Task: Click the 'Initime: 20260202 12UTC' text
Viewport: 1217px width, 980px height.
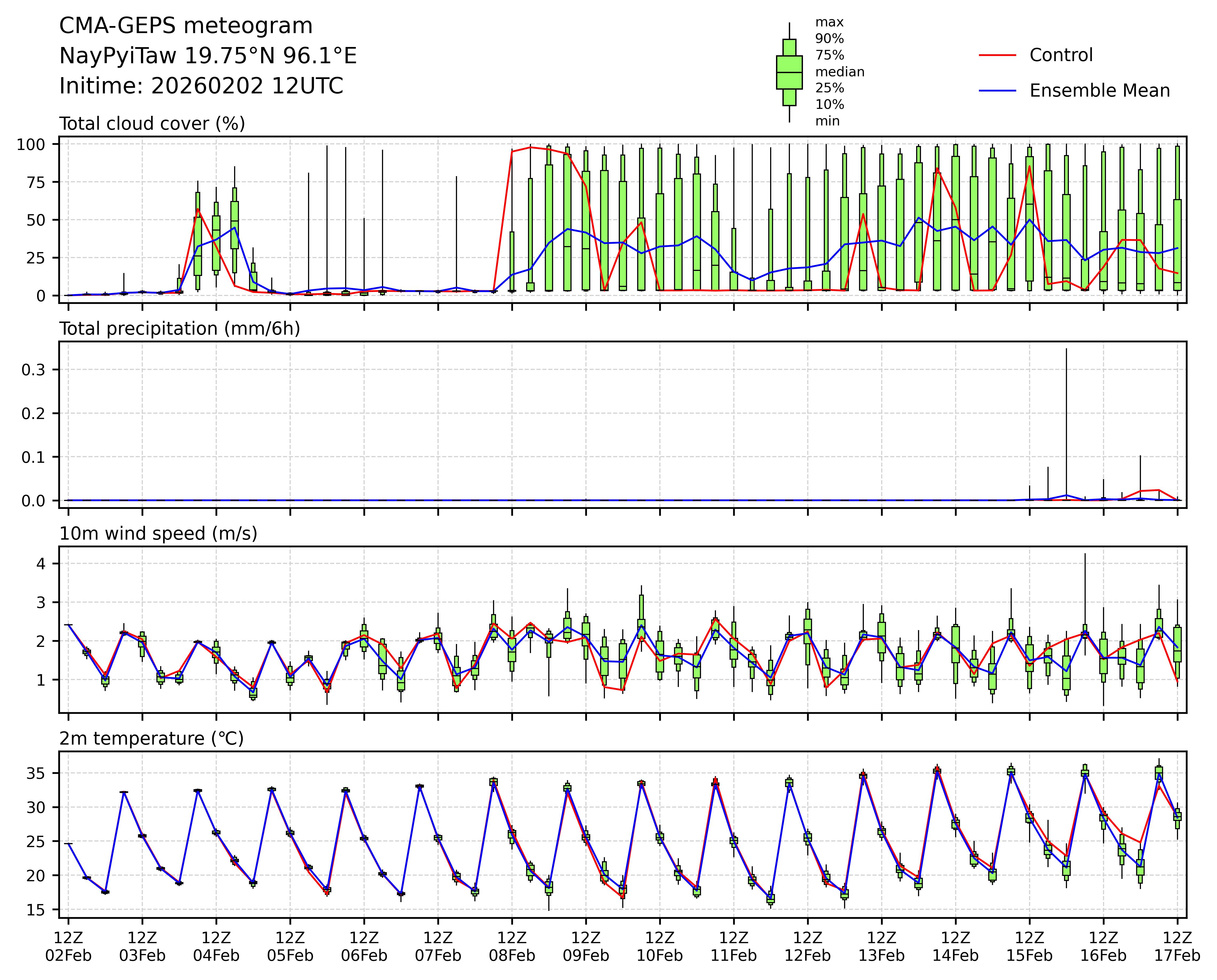Action: pos(201,86)
